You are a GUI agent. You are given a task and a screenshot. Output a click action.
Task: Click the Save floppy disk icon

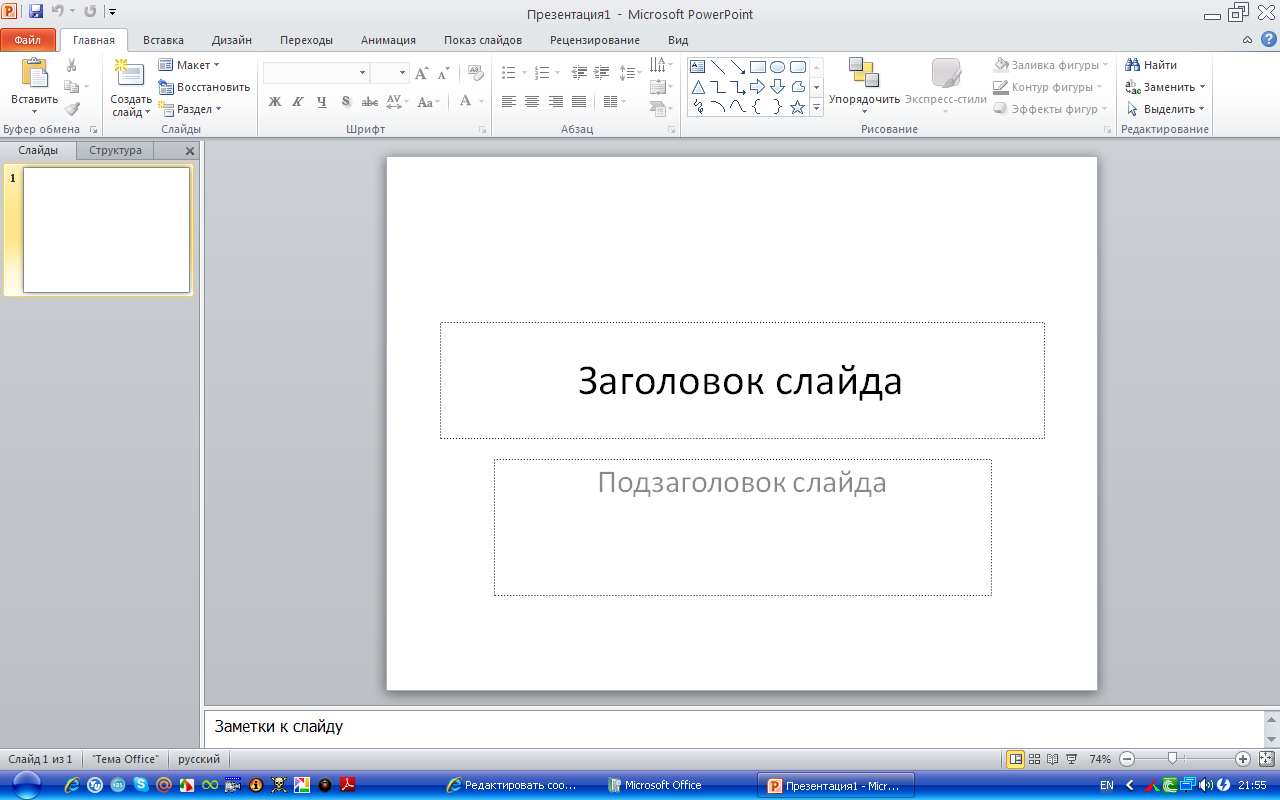[36, 12]
